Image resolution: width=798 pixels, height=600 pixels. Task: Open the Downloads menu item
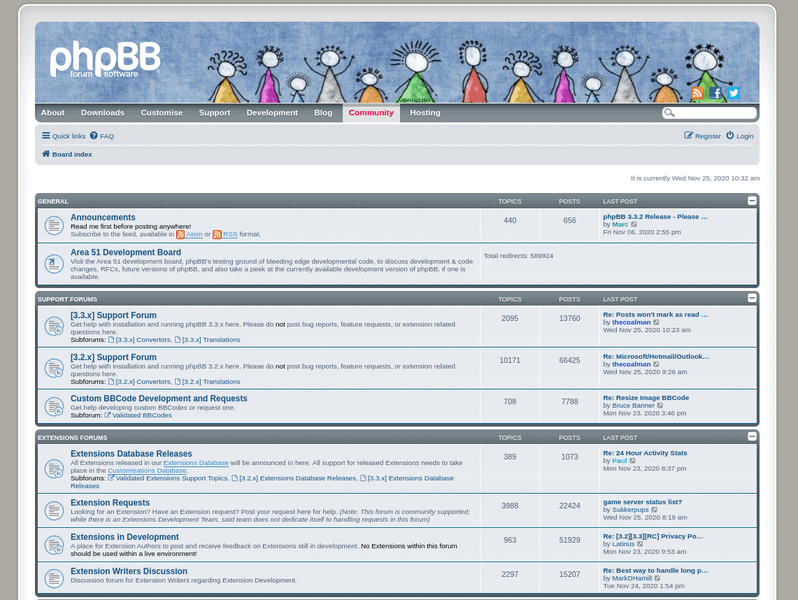[x=102, y=113]
